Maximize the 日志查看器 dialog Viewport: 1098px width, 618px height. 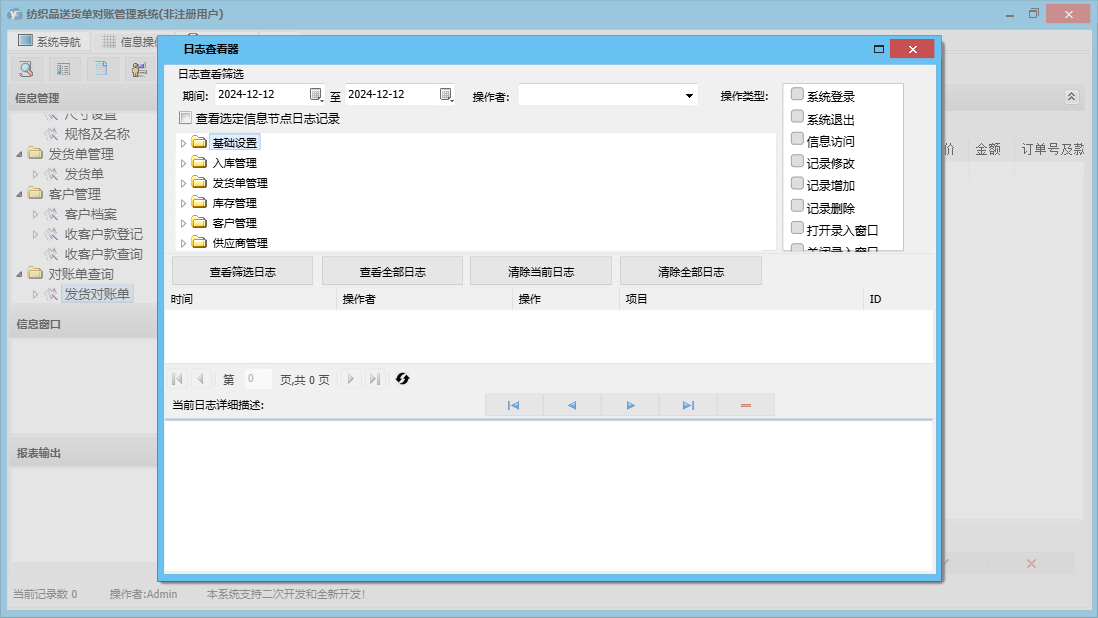pyautogui.click(x=879, y=49)
